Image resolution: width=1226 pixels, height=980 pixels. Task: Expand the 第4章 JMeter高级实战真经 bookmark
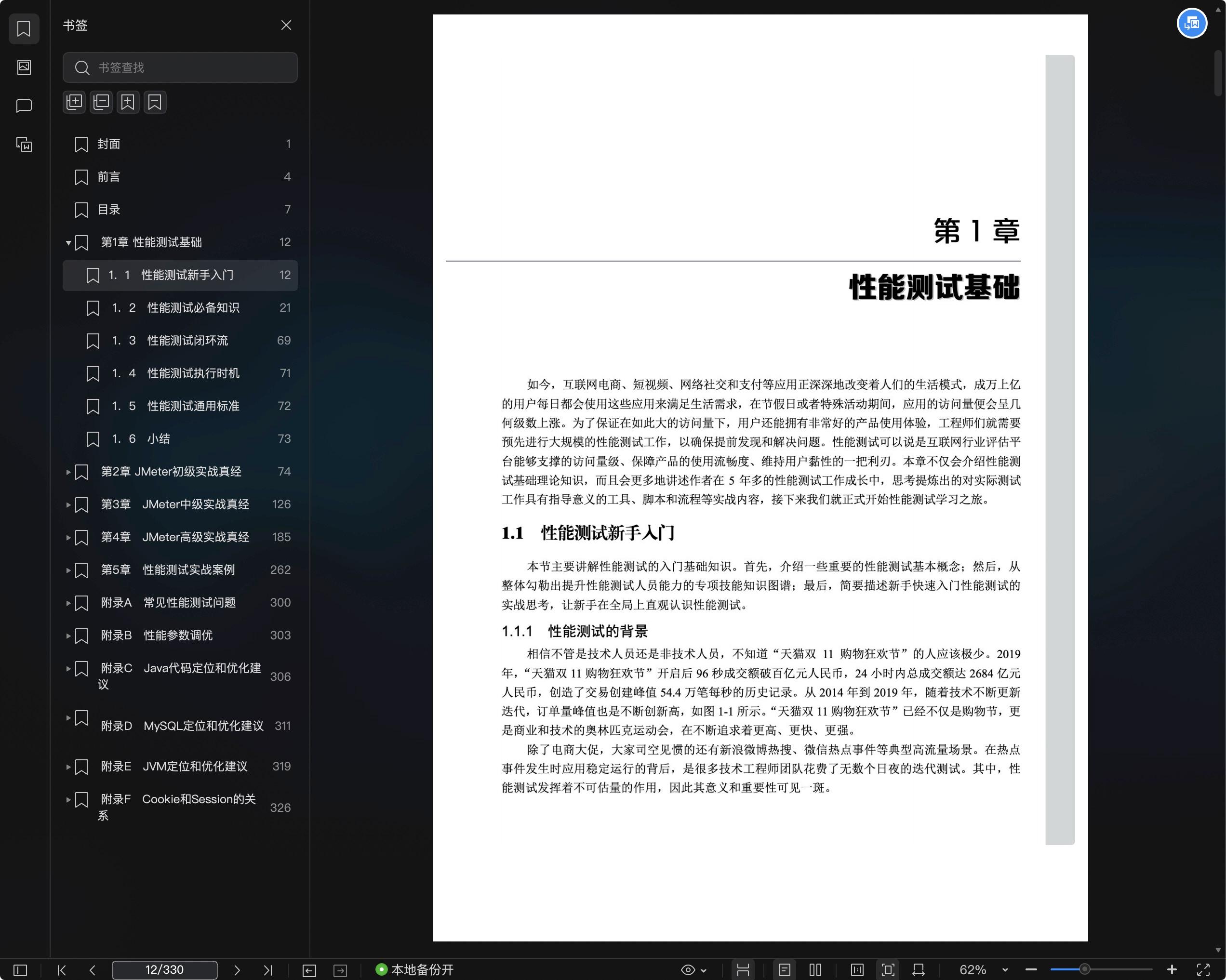pyautogui.click(x=68, y=537)
